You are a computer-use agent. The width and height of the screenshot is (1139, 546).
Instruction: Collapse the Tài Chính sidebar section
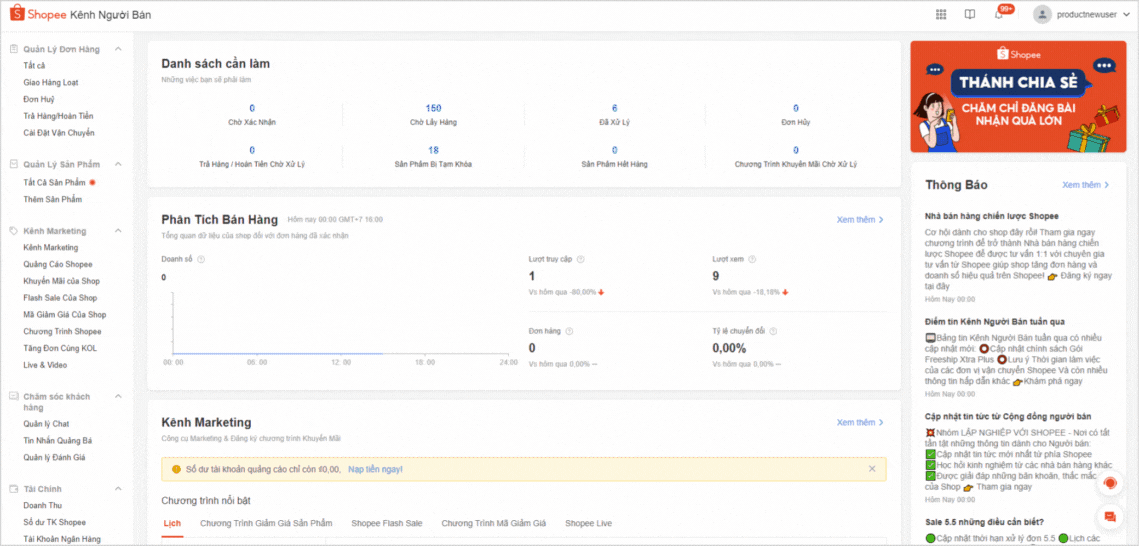[x=119, y=489]
